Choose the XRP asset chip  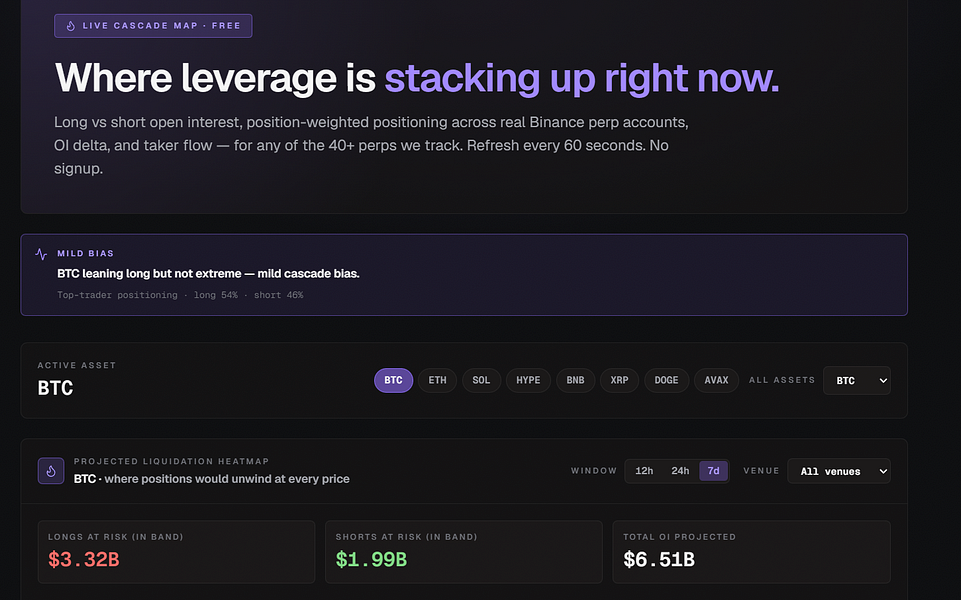coord(619,380)
